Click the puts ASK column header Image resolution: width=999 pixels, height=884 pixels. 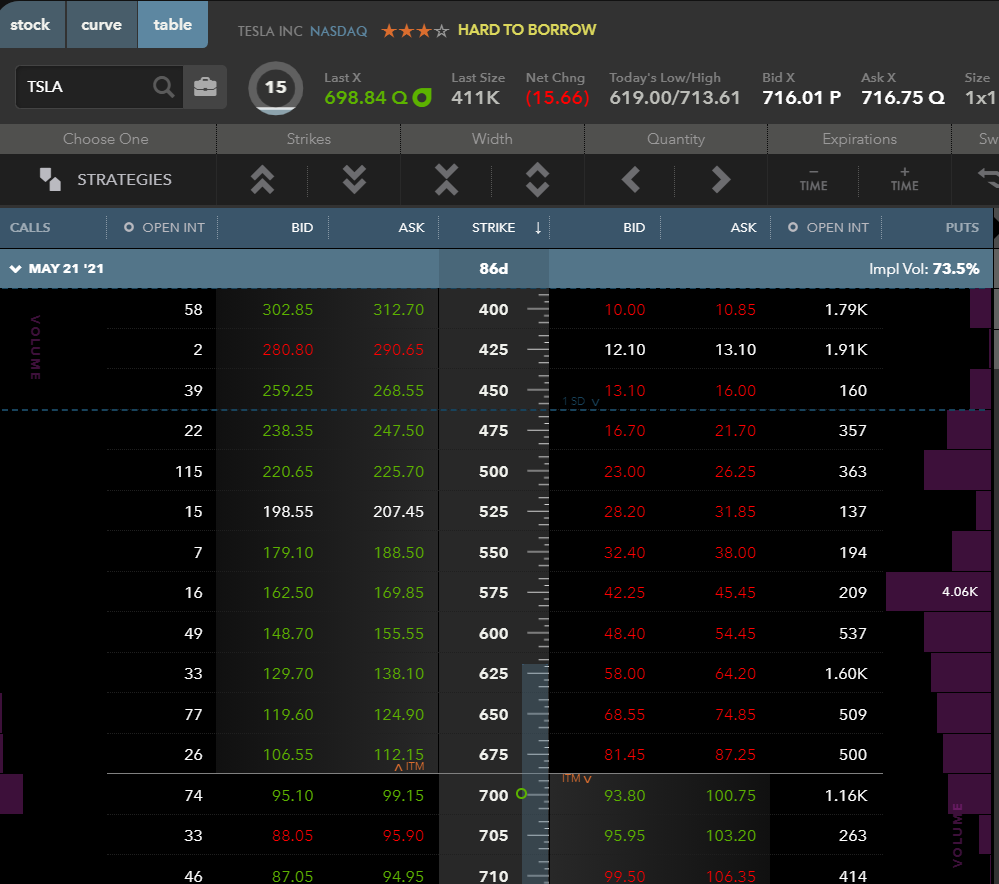coord(743,228)
